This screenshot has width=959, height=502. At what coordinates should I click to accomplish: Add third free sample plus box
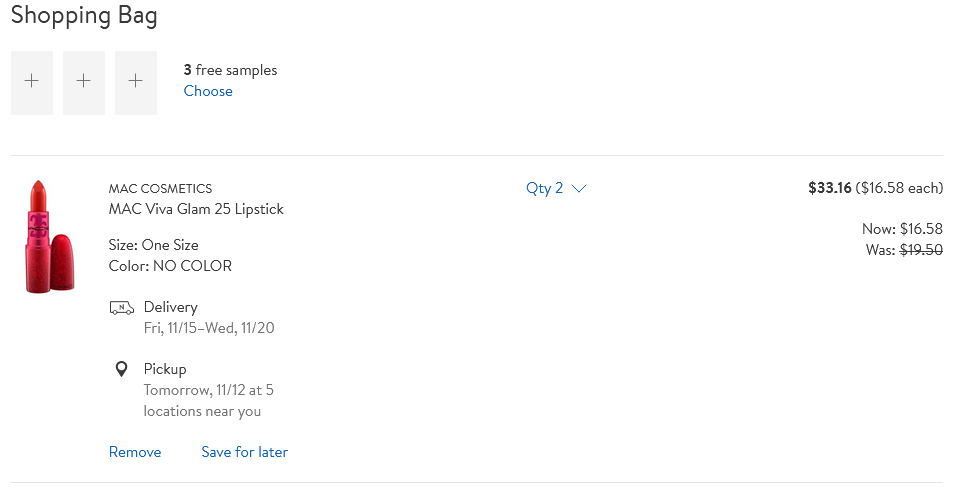click(136, 83)
